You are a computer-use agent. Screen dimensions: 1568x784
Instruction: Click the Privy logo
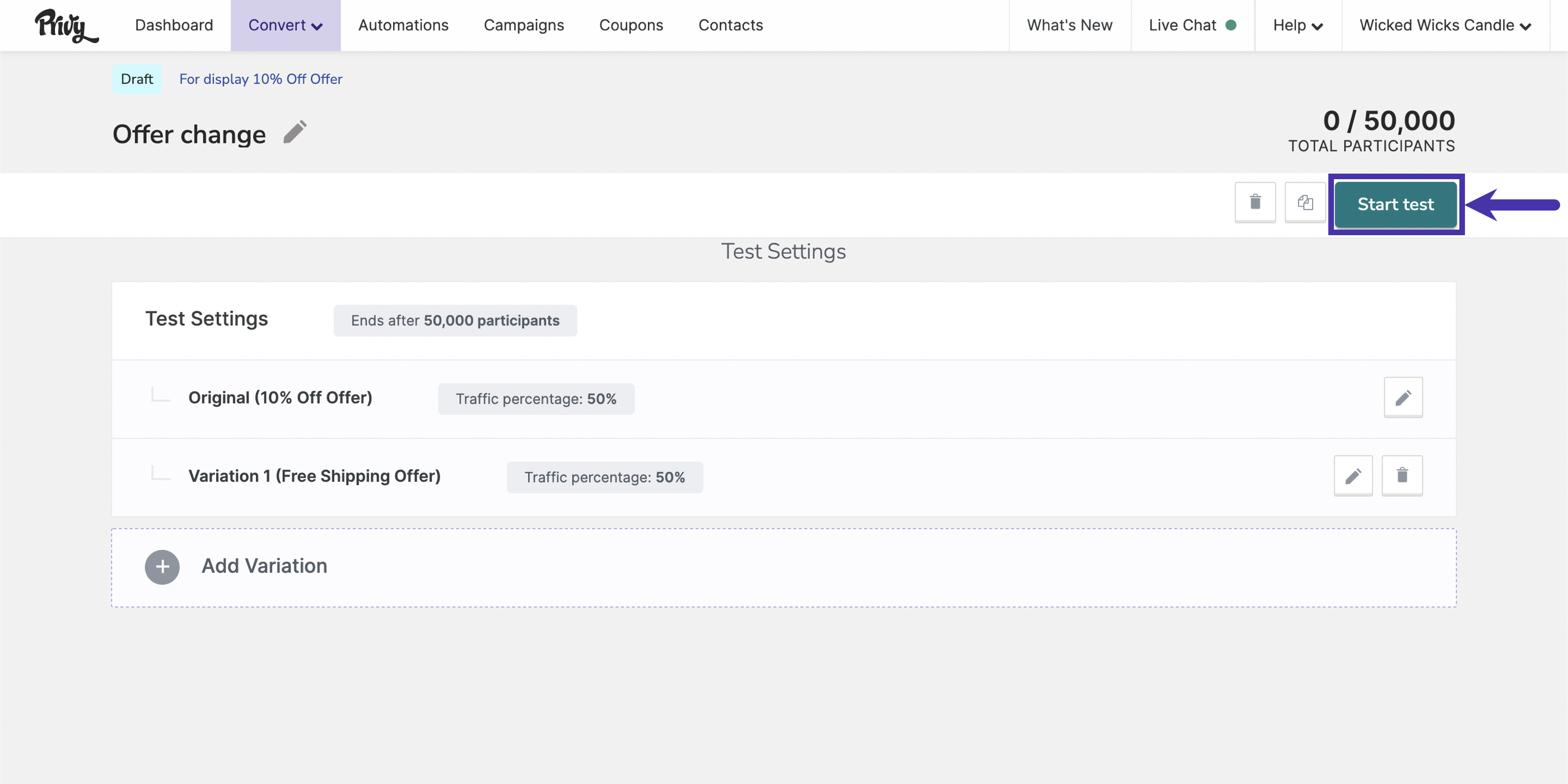[66, 26]
